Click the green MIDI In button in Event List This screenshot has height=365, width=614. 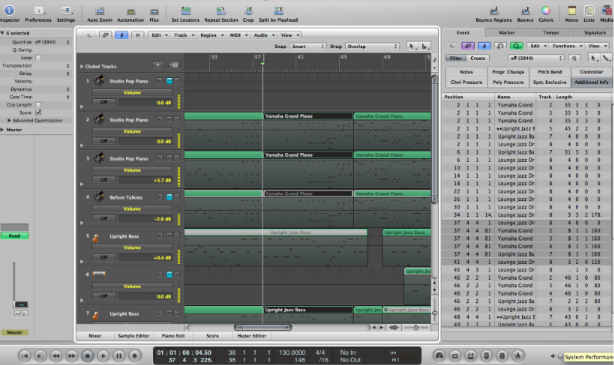(x=517, y=46)
